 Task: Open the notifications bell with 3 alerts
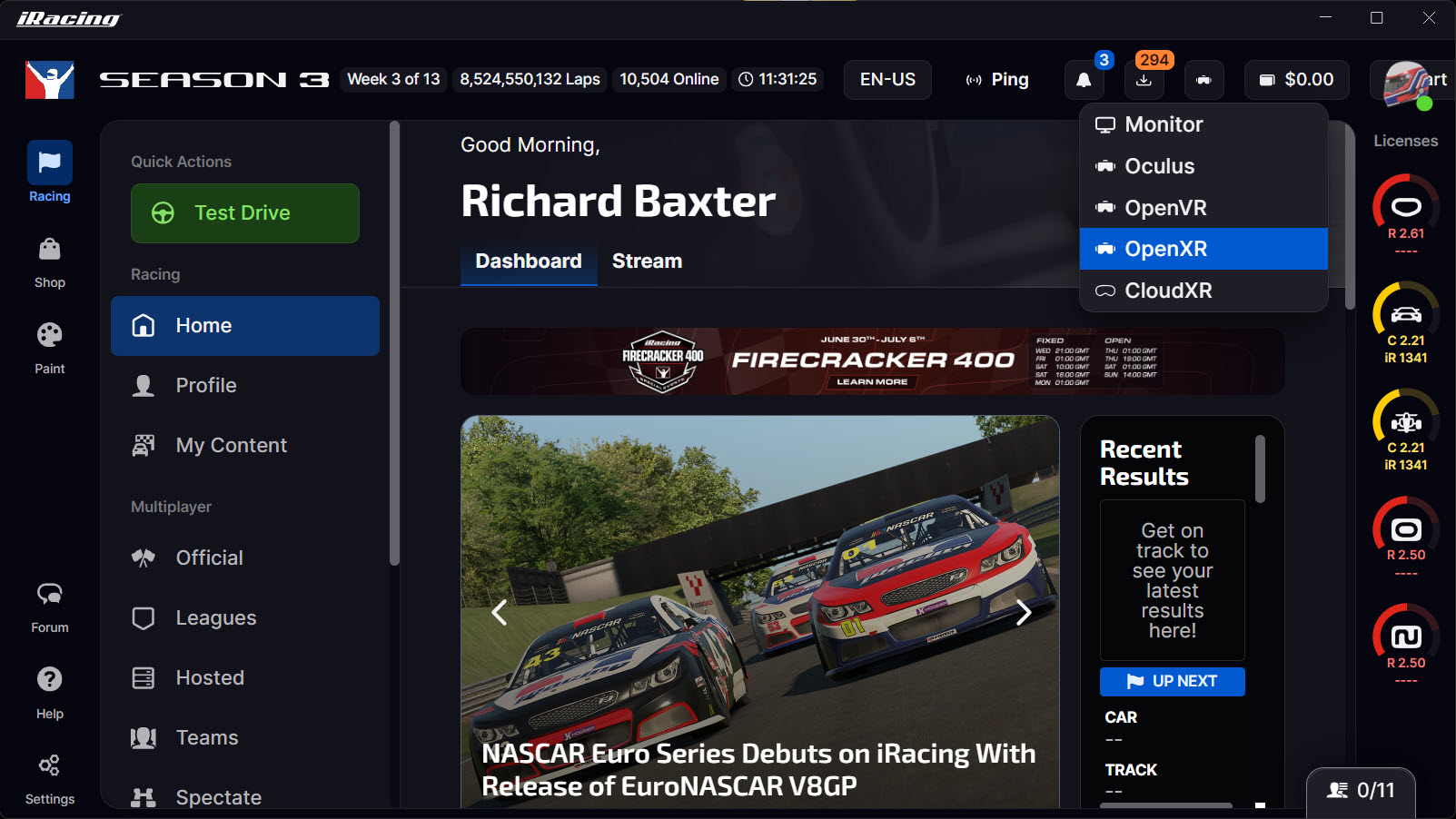coord(1084,80)
